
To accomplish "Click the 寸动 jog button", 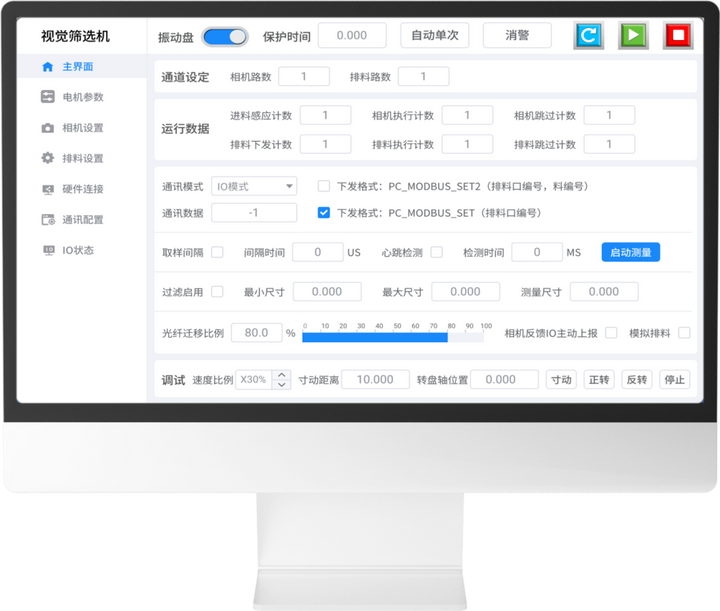I will point(561,380).
